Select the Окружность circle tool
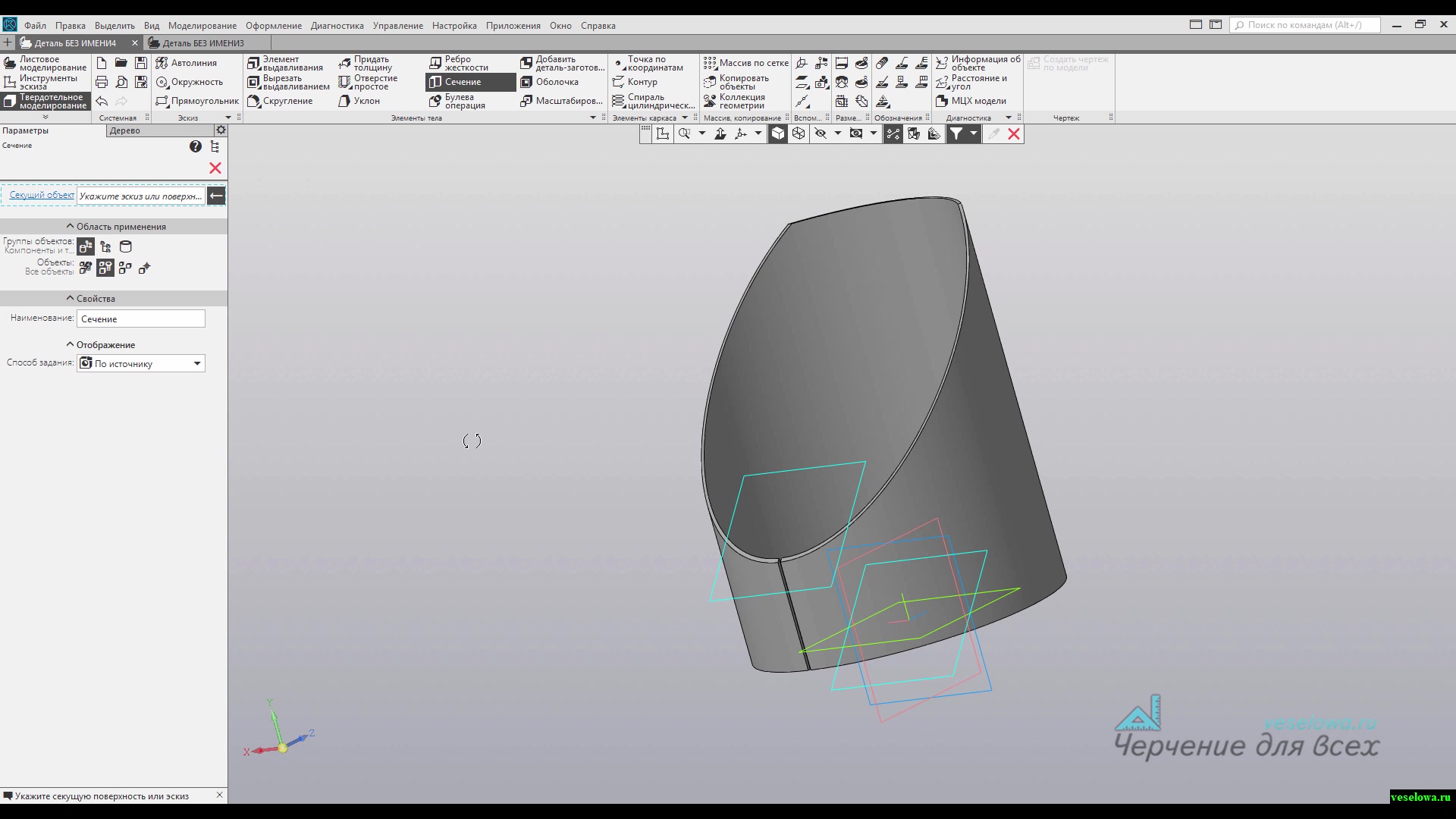Image resolution: width=1456 pixels, height=819 pixels. 190,82
